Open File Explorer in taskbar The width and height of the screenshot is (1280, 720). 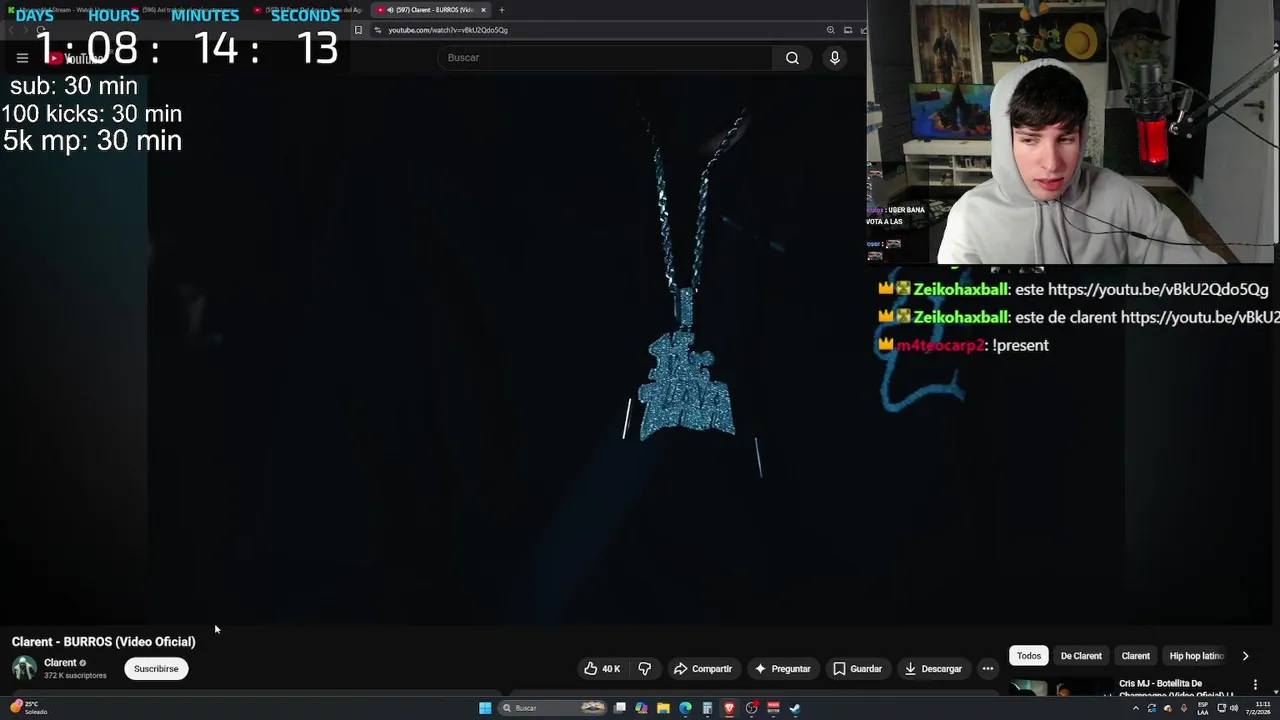pos(663,708)
